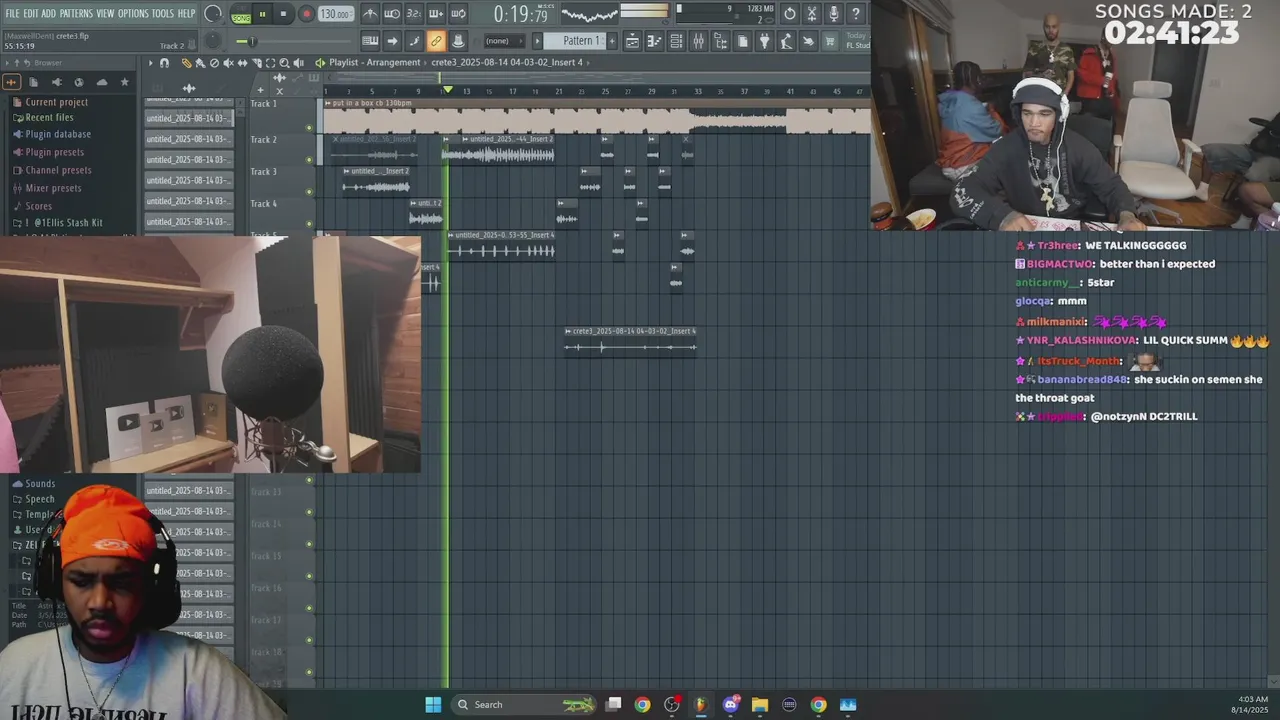Select the playlist mute tool
1280x720 pixels.
(228, 63)
